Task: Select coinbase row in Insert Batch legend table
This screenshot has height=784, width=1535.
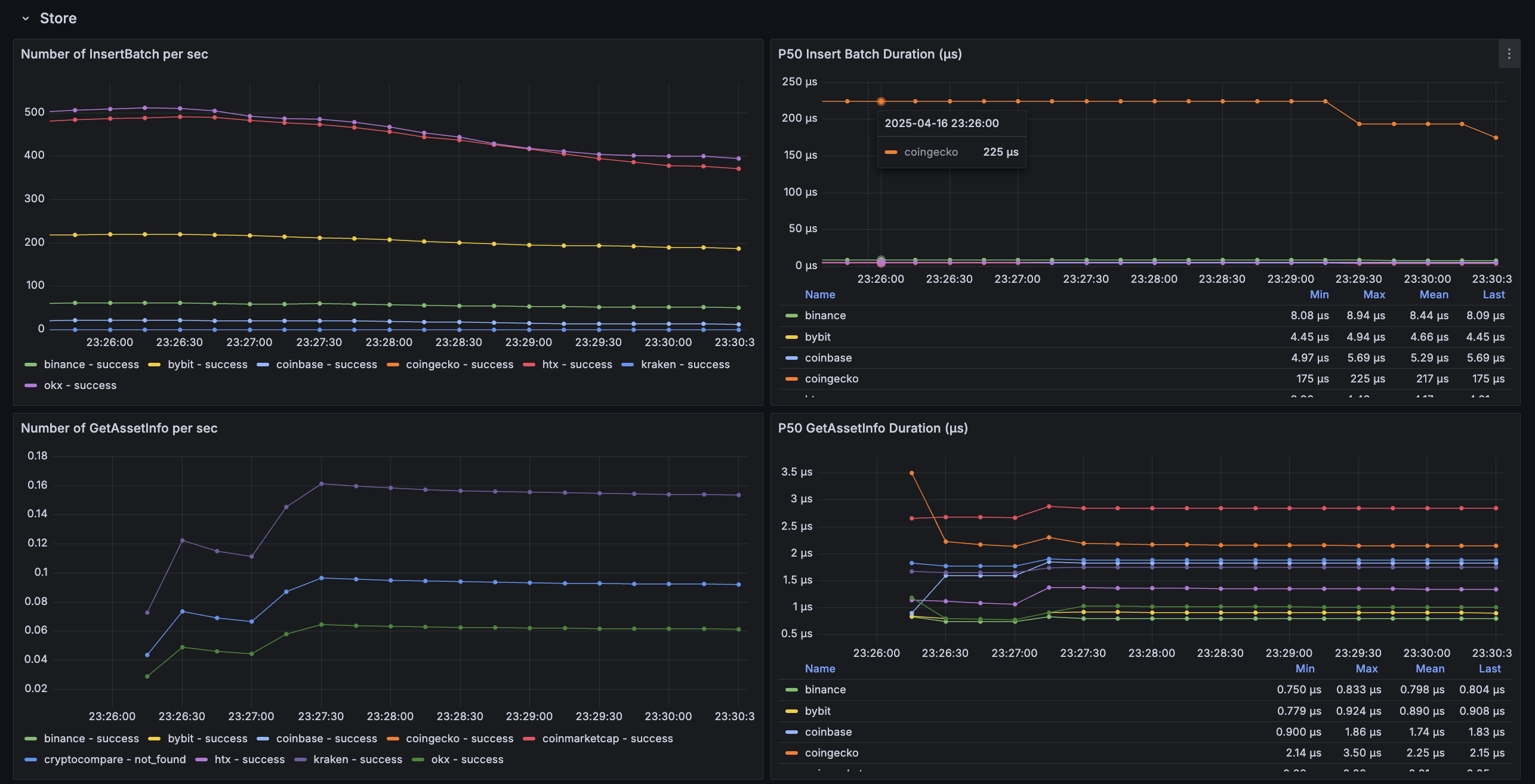Action: [828, 358]
